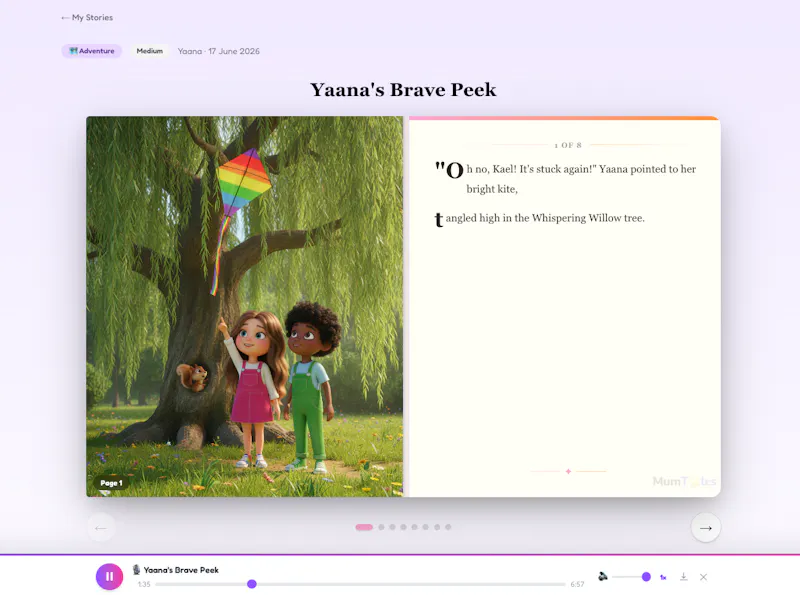The image size is (800, 595).
Task: Click the '1 OF 8' page counter
Action: tap(568, 145)
